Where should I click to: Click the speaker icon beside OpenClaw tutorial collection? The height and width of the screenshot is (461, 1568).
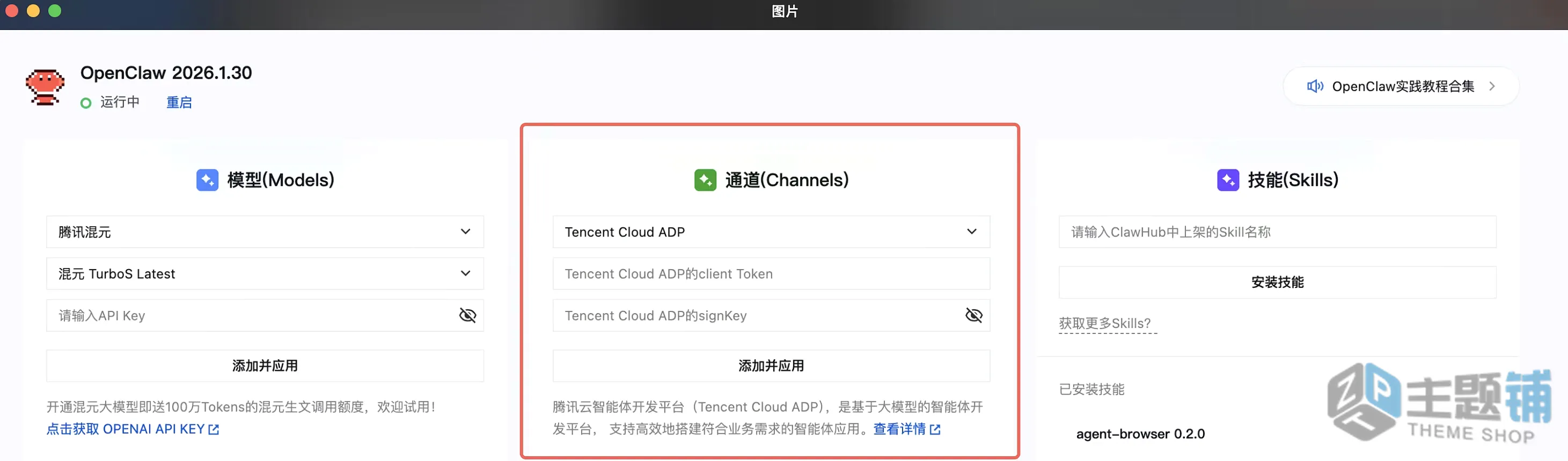(x=1315, y=86)
